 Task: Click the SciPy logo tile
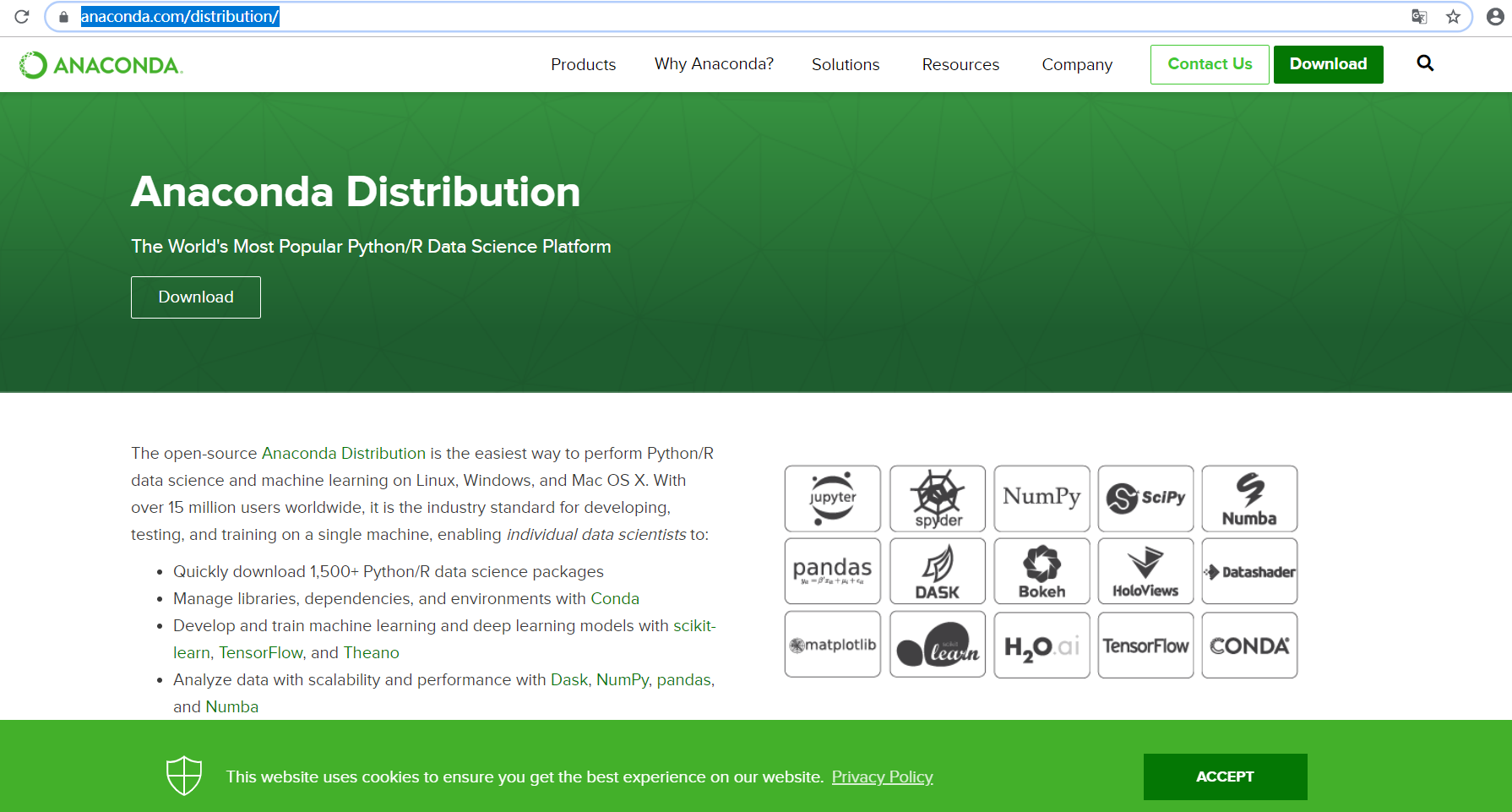[1145, 499]
